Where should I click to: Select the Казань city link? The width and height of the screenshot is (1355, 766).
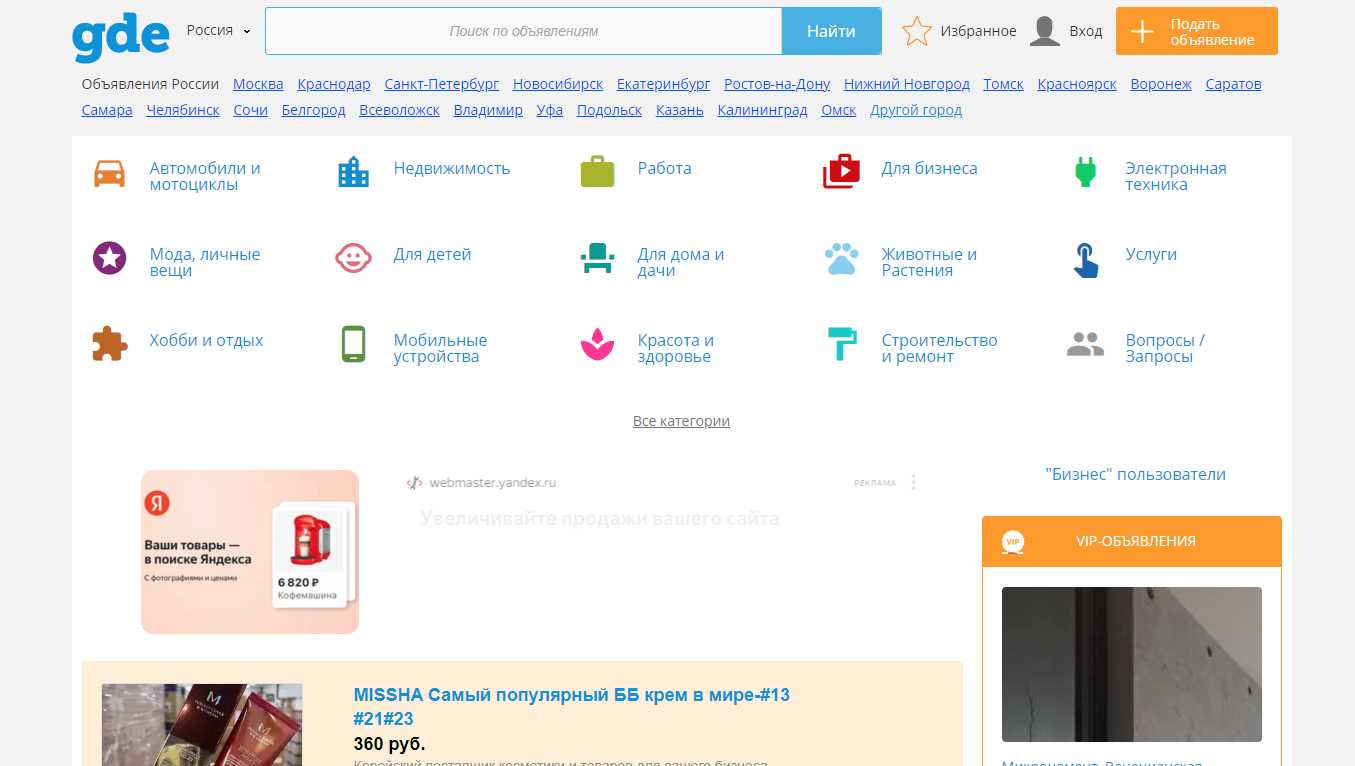(x=680, y=110)
